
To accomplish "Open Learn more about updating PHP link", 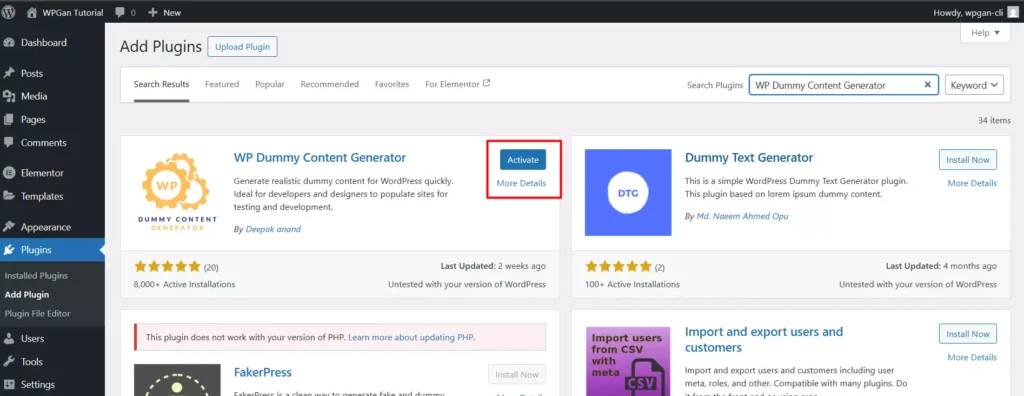I will point(411,338).
